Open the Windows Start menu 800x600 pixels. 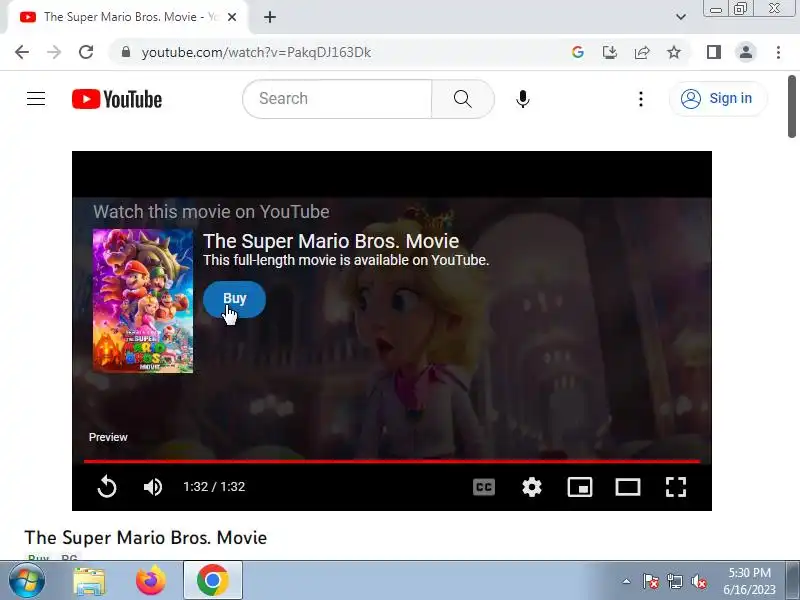click(x=26, y=581)
